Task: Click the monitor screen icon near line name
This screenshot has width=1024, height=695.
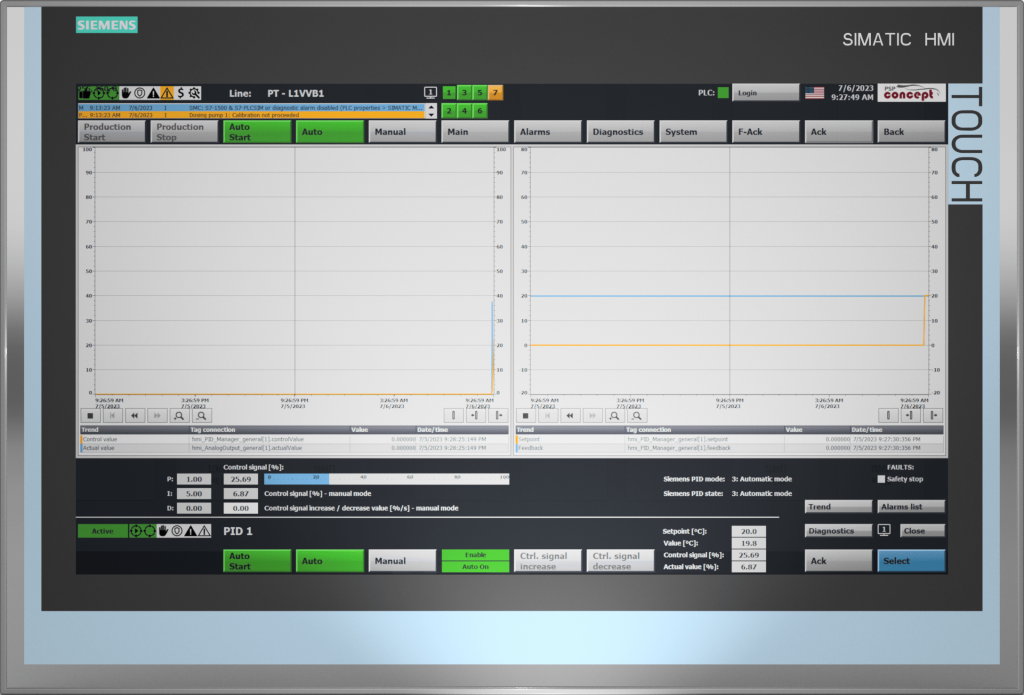Action: click(430, 93)
